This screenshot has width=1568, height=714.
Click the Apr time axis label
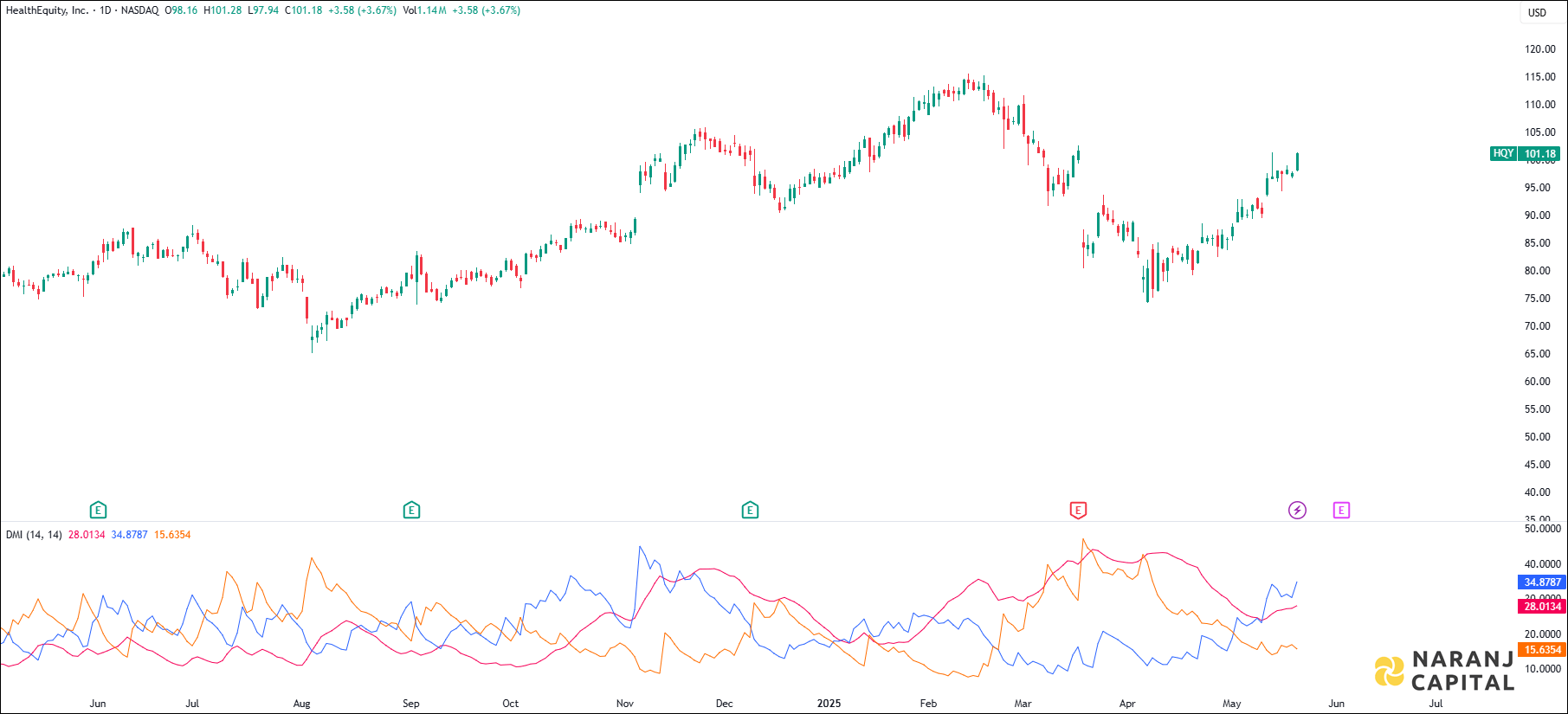[1127, 704]
